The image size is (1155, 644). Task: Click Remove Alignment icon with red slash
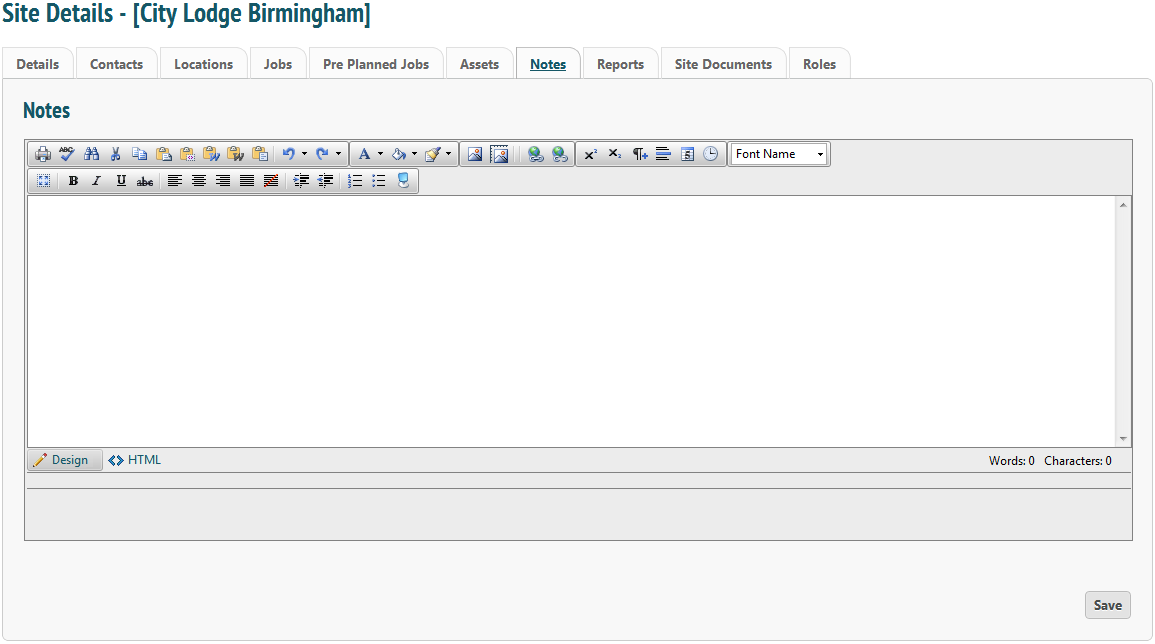271,181
